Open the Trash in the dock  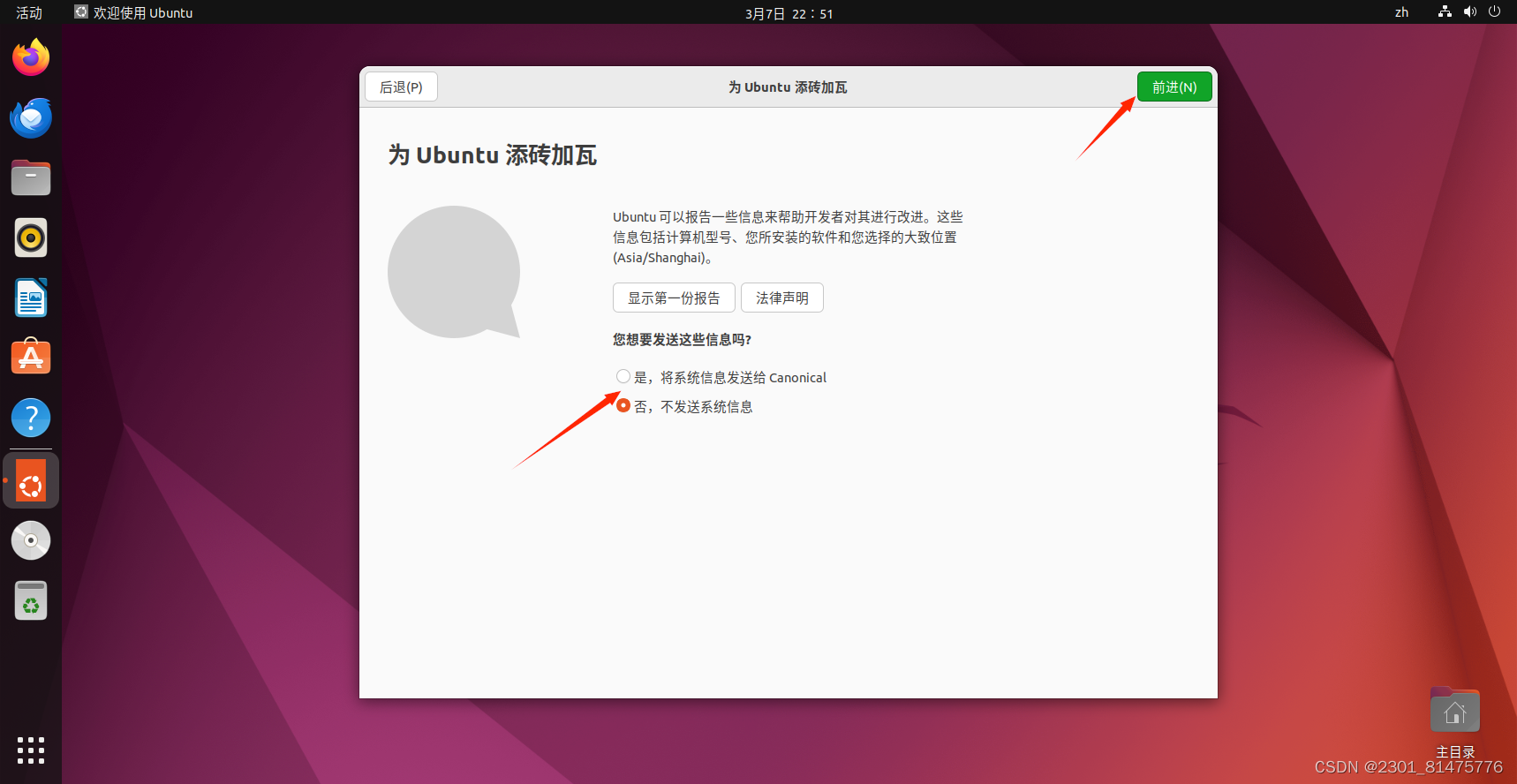(x=31, y=600)
